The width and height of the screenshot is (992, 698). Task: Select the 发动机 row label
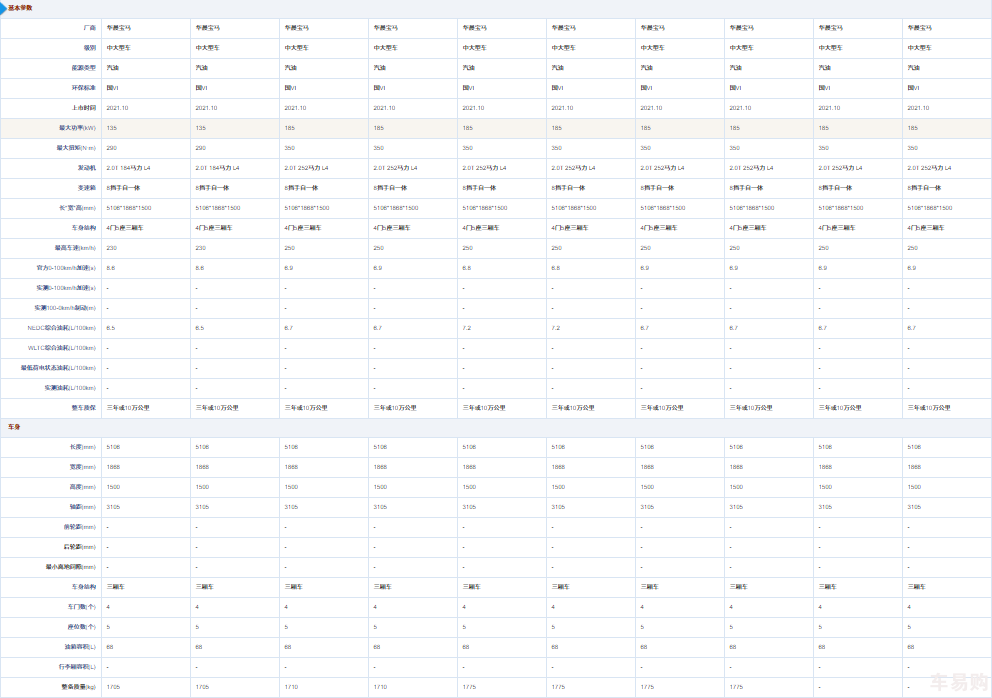tap(87, 168)
